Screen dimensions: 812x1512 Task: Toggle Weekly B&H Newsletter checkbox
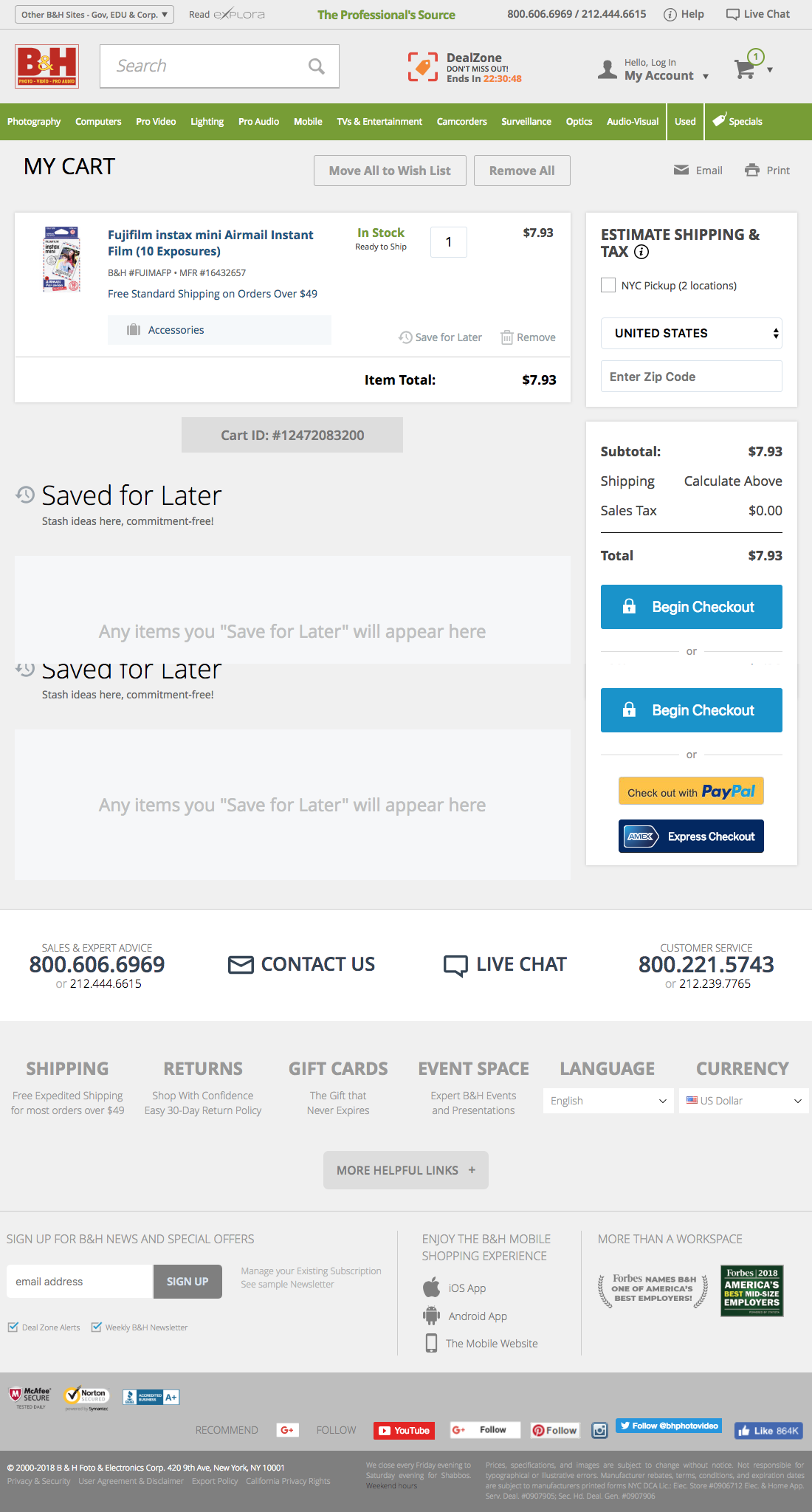(97, 1327)
